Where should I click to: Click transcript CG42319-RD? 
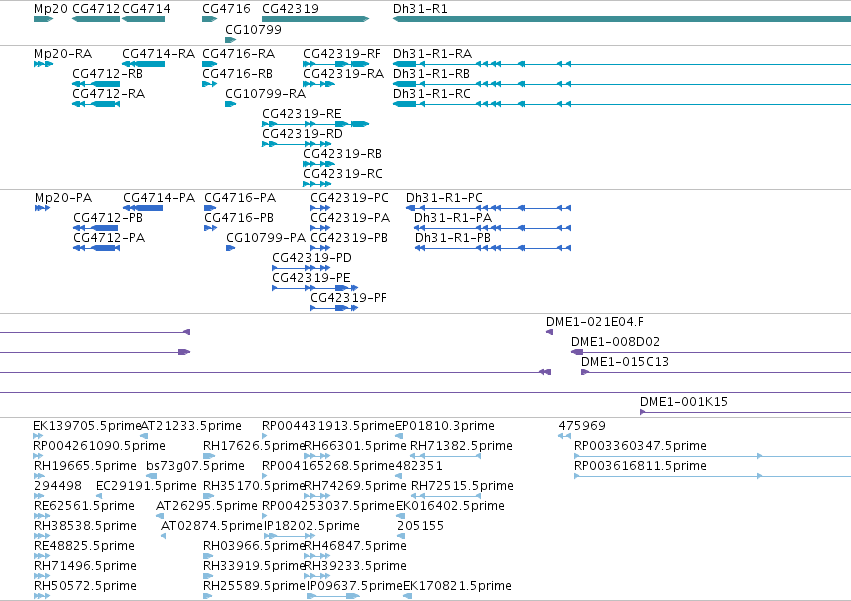[302, 134]
